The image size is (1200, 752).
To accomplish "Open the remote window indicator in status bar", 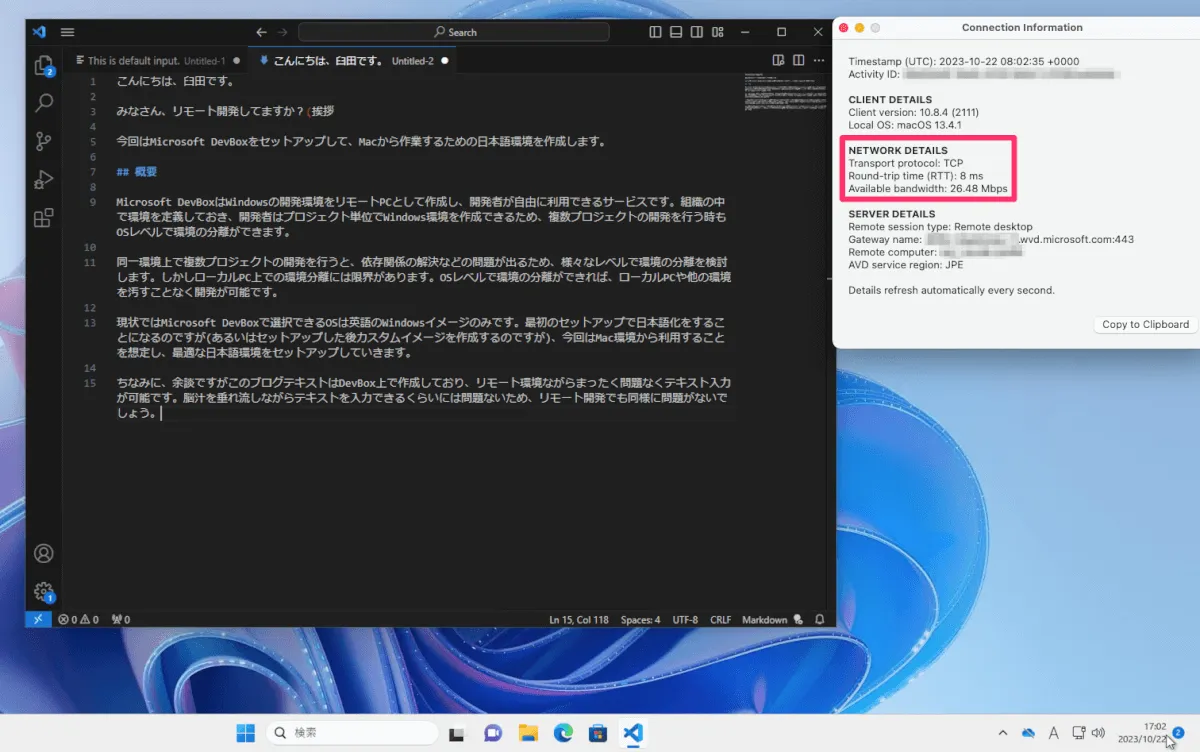I will (38, 620).
